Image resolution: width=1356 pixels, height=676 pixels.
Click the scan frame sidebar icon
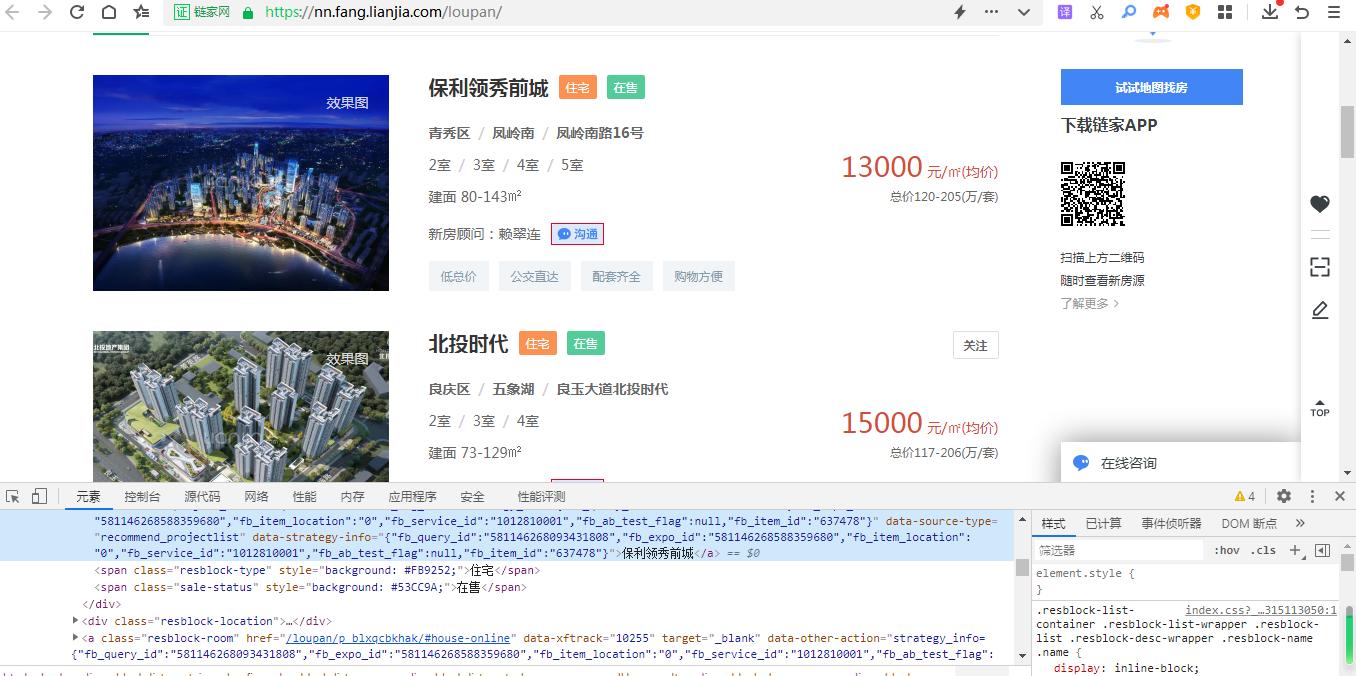coord(1320,267)
